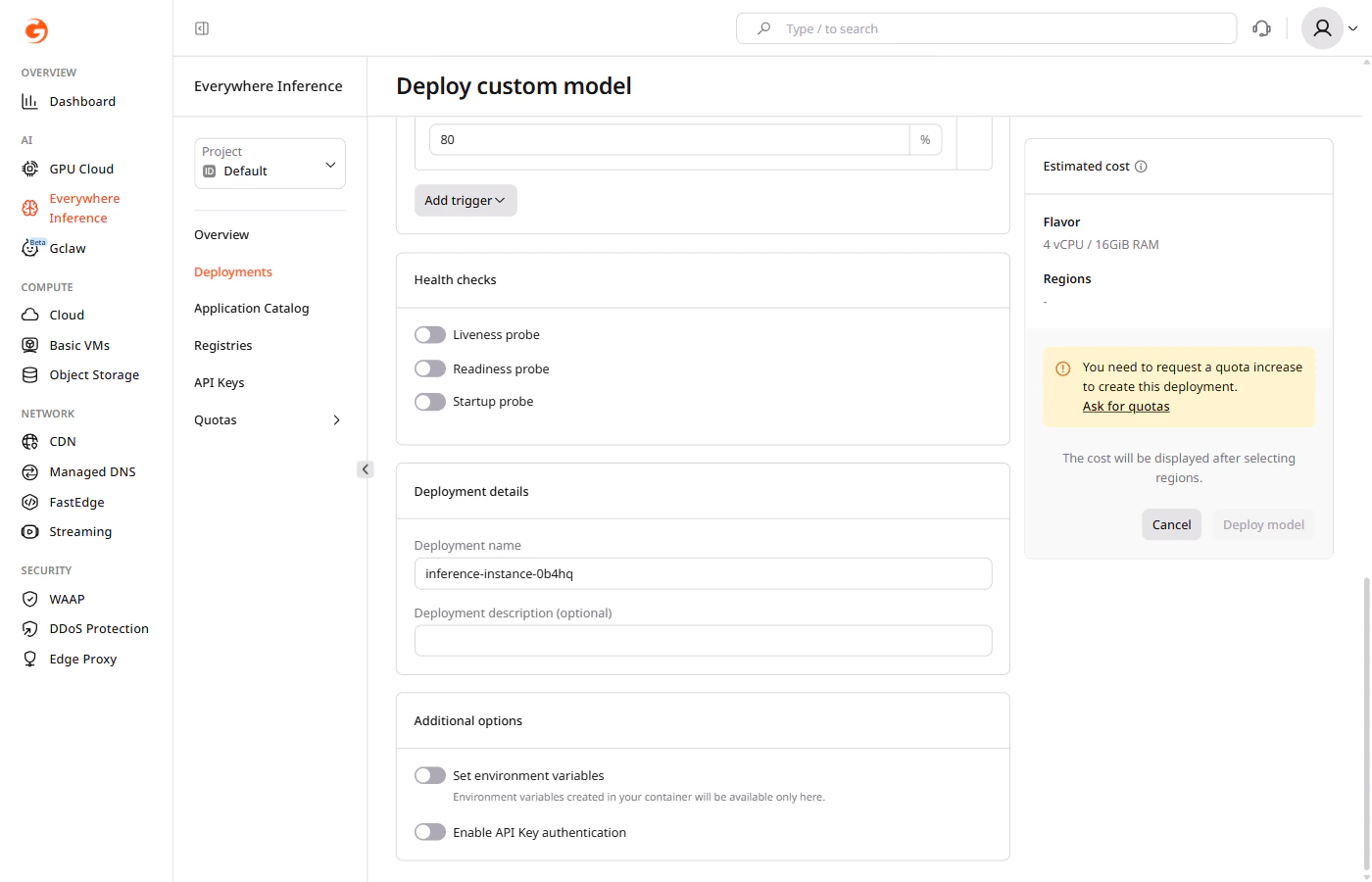1372x882 pixels.
Task: Click Estimated cost info icon
Action: [x=1141, y=167]
